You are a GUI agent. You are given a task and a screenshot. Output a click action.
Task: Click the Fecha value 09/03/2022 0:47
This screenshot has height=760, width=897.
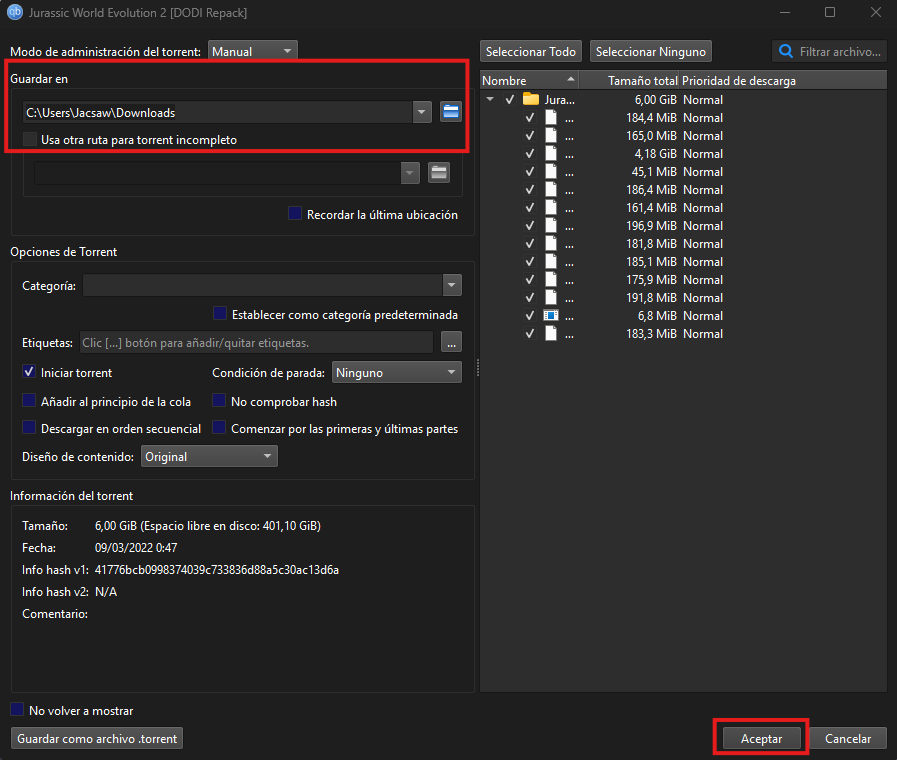coord(136,548)
